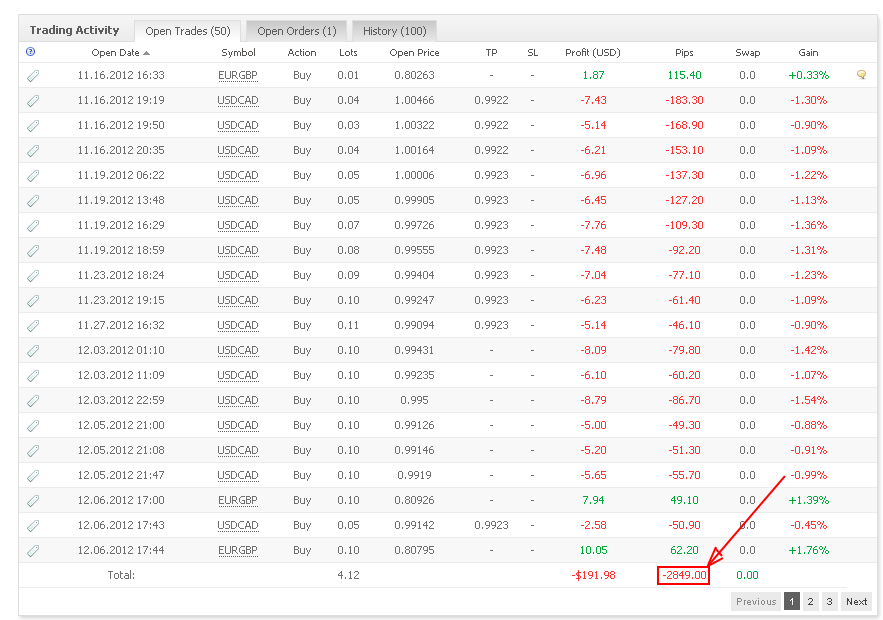883x620 pixels.
Task: Switch to the Open Trades (50) tab
Action: pos(188,31)
